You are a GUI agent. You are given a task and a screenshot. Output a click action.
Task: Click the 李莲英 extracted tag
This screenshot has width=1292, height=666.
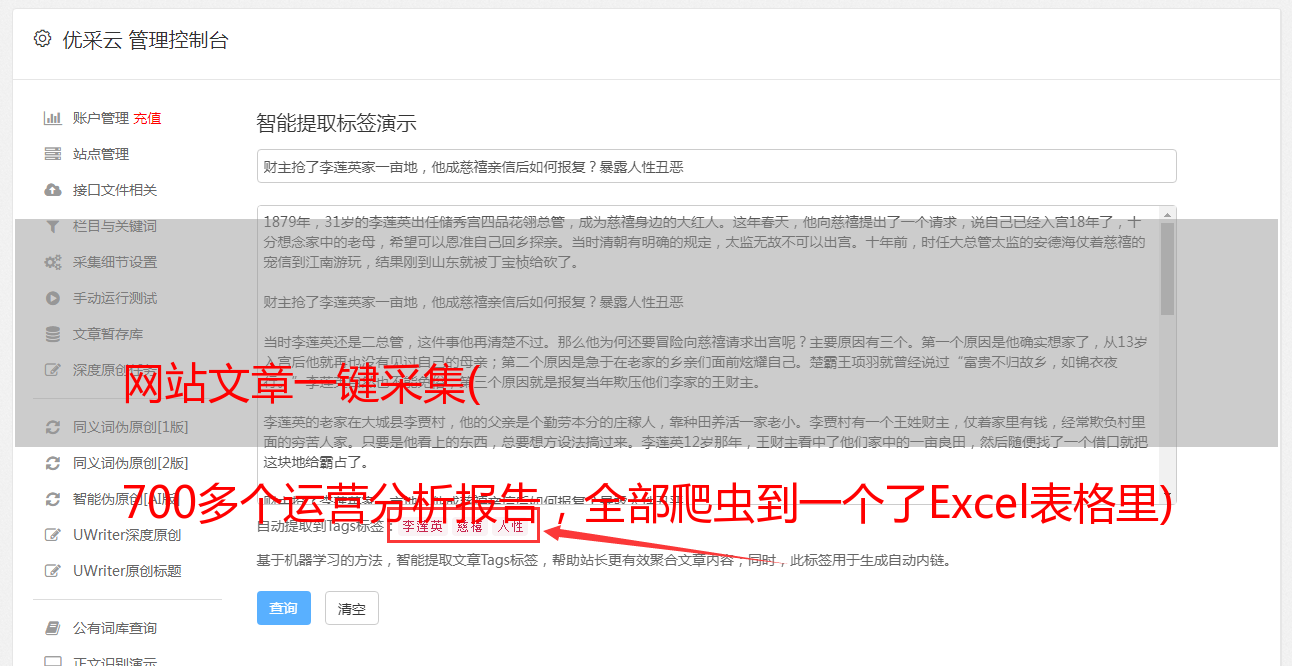click(x=422, y=526)
